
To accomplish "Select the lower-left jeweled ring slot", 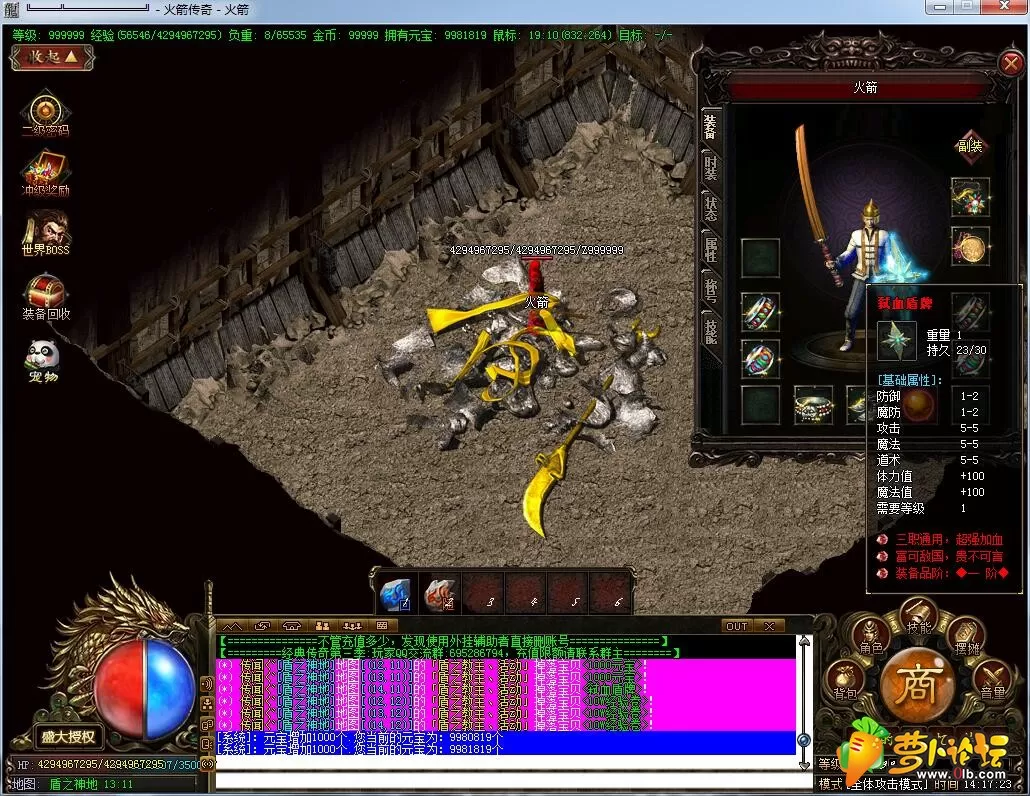I will (x=761, y=359).
